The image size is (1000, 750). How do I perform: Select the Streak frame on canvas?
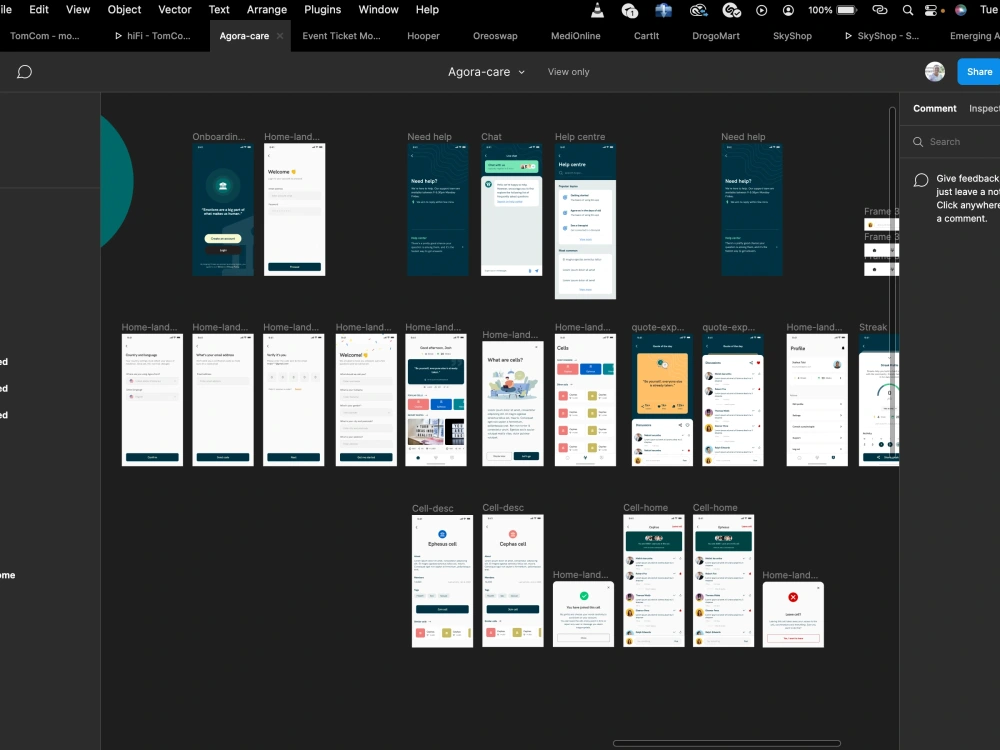(879, 400)
